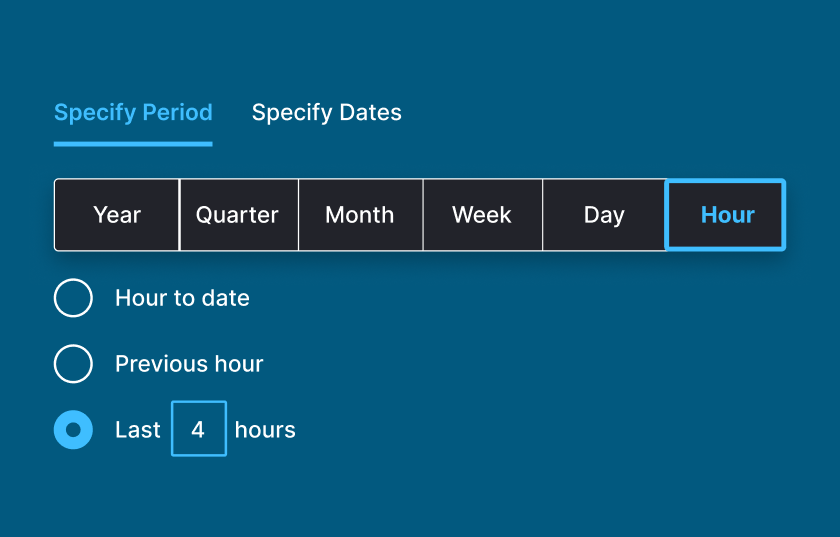The image size is (840, 537).
Task: Switch to the Specify Period tab
Action: tap(133, 113)
